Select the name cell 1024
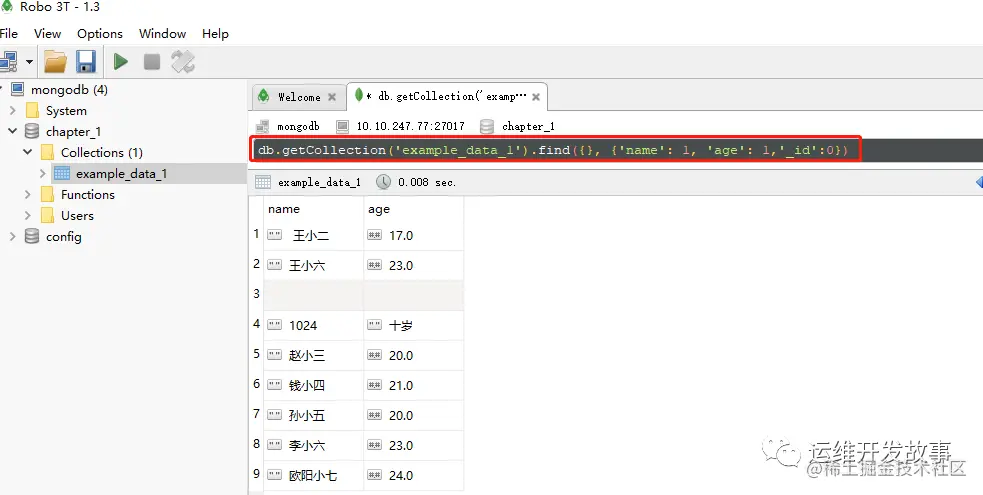The image size is (983, 495). pyautogui.click(x=313, y=325)
